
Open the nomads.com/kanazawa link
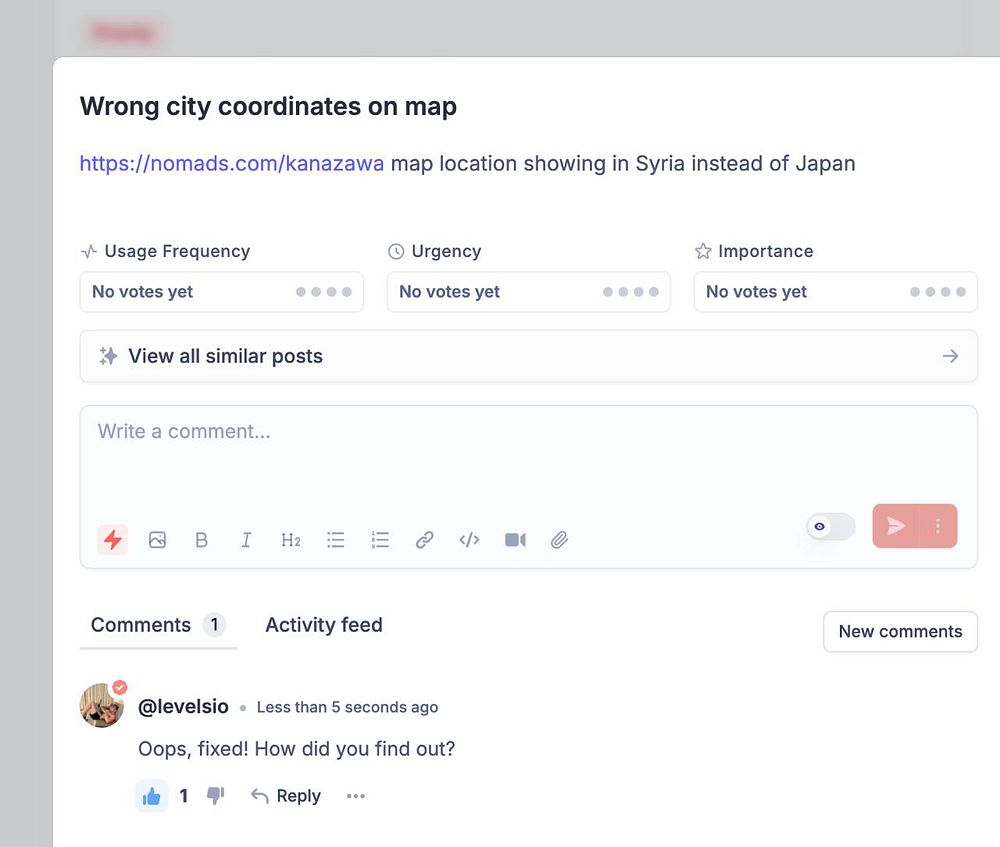[x=232, y=163]
